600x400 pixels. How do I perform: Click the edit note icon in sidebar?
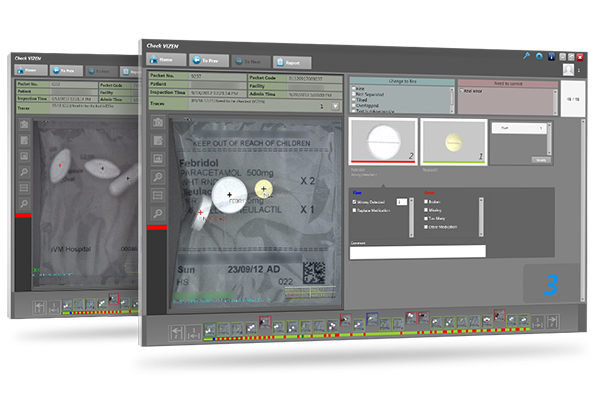[x=158, y=141]
